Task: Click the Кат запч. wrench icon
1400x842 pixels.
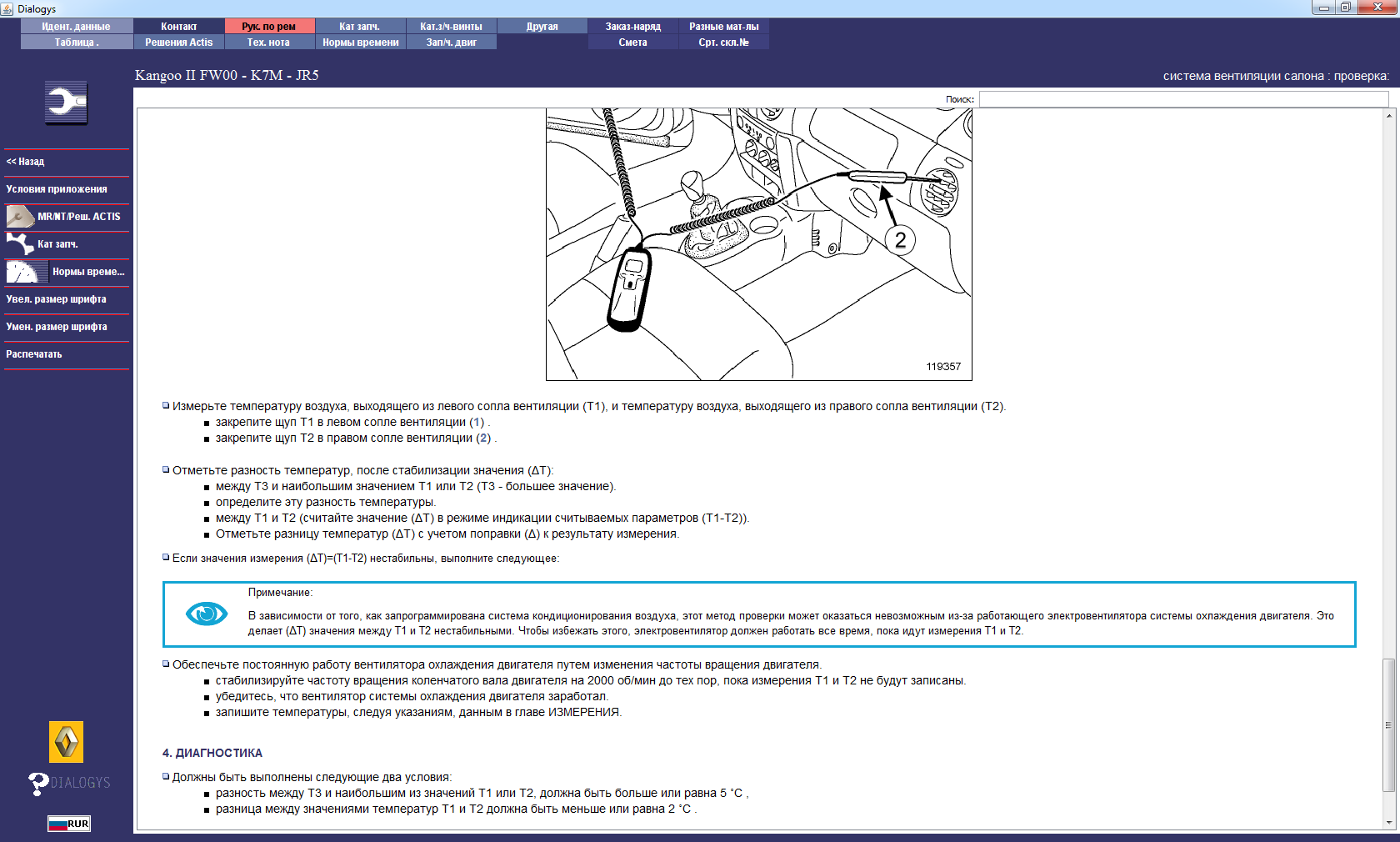Action: (20, 244)
